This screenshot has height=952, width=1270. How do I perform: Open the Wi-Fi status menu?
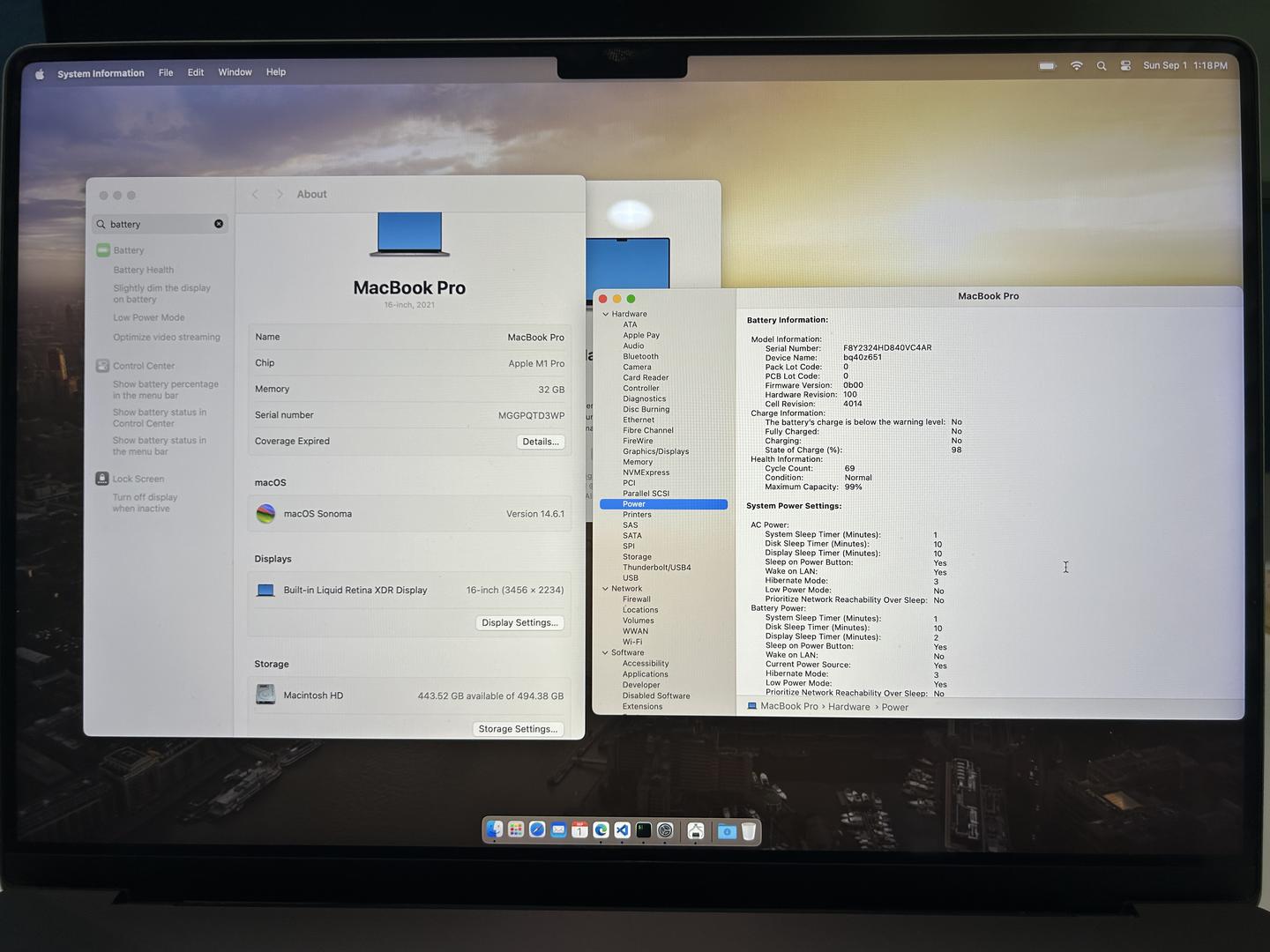point(1076,66)
